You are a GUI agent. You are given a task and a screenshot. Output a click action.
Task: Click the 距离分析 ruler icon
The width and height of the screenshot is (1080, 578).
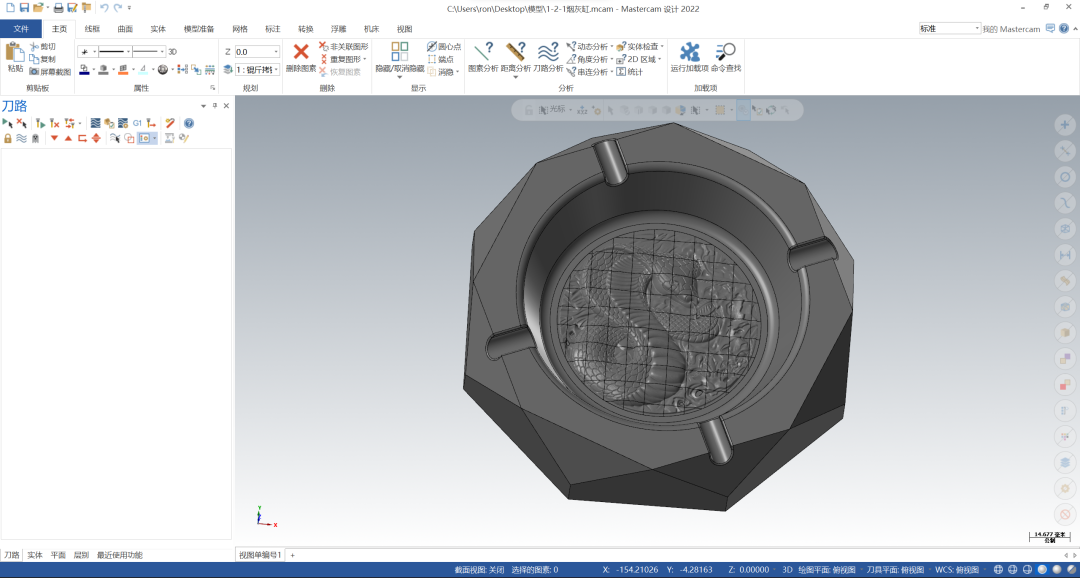515,52
